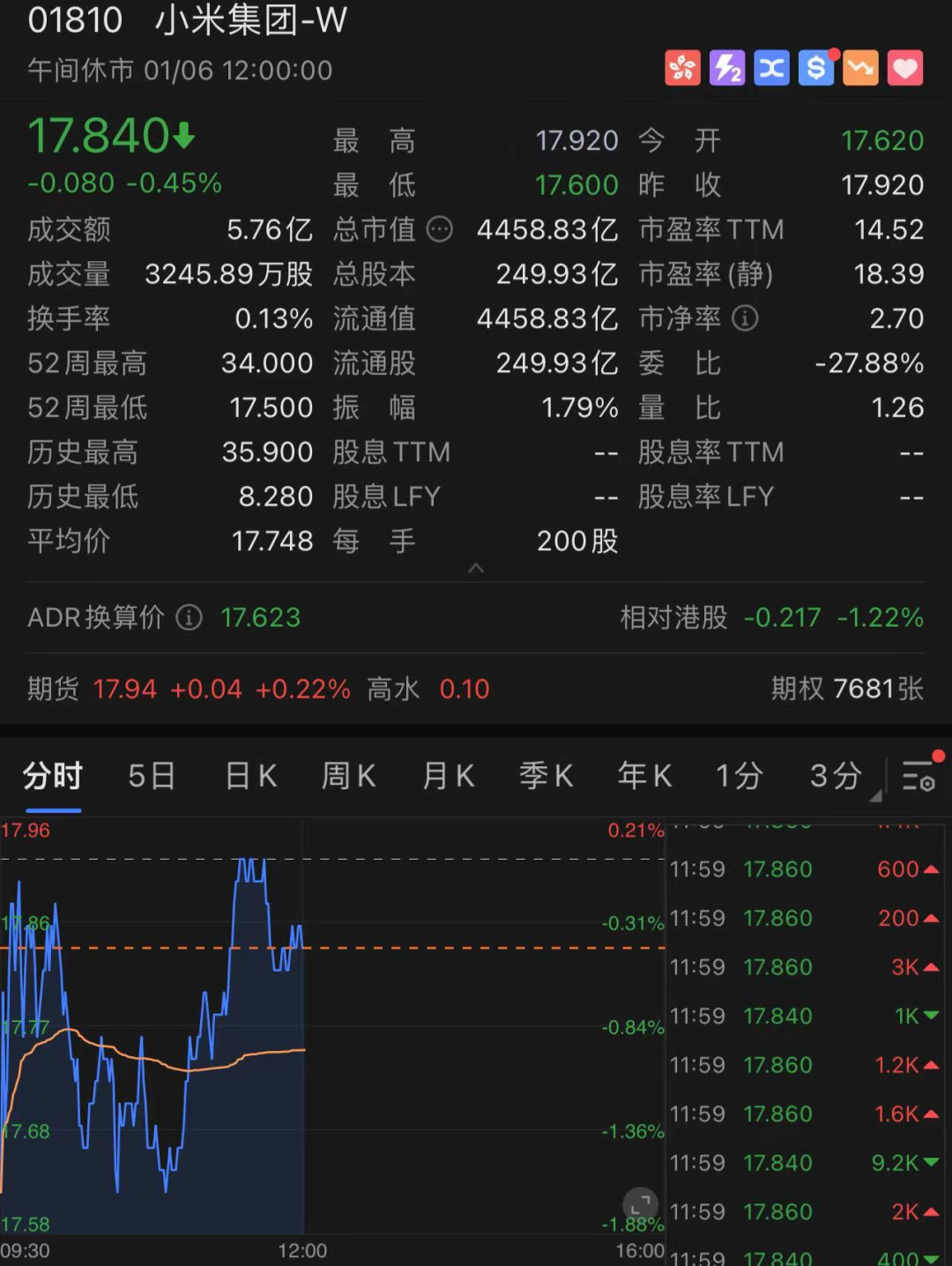Expand chart to fullscreen with corner icon
Image resolution: width=952 pixels, height=1266 pixels.
(x=641, y=1204)
